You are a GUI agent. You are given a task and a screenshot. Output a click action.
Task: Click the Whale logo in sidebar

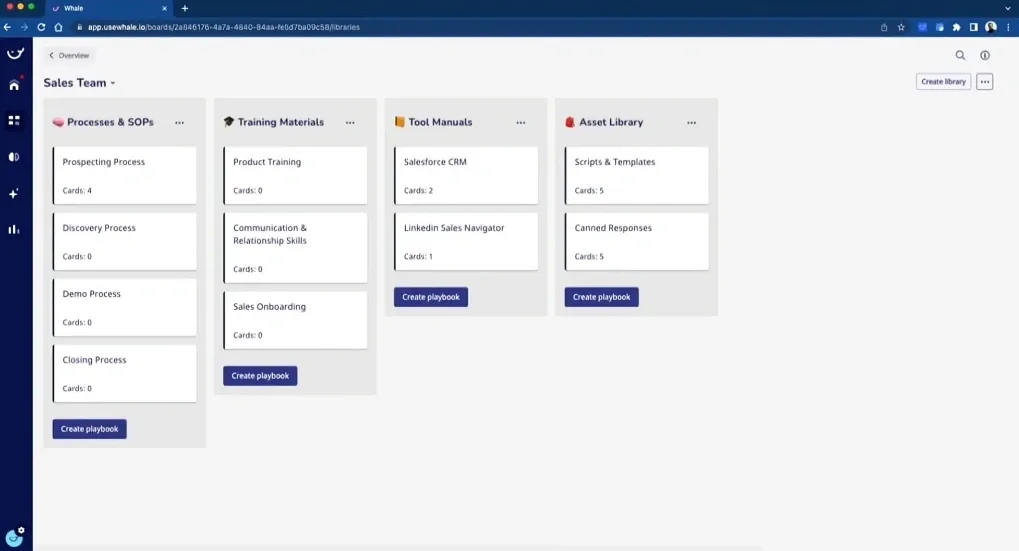pyautogui.click(x=15, y=53)
